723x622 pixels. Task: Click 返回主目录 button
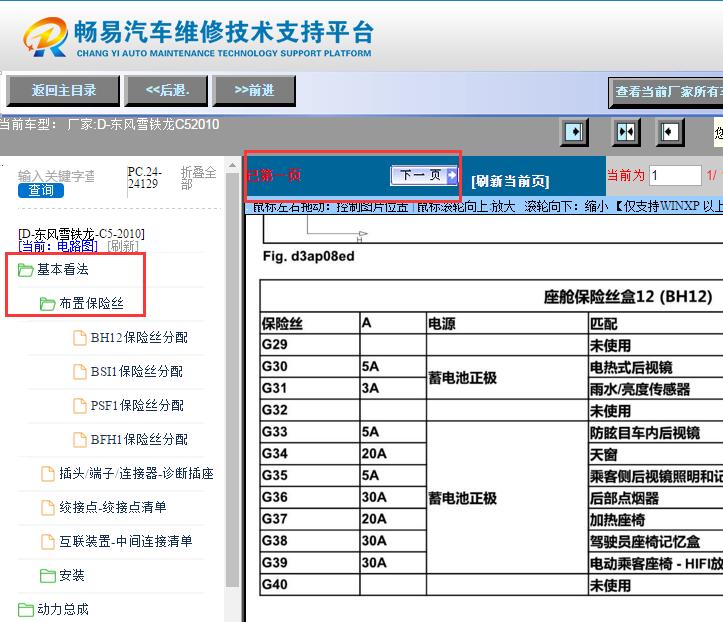63,91
